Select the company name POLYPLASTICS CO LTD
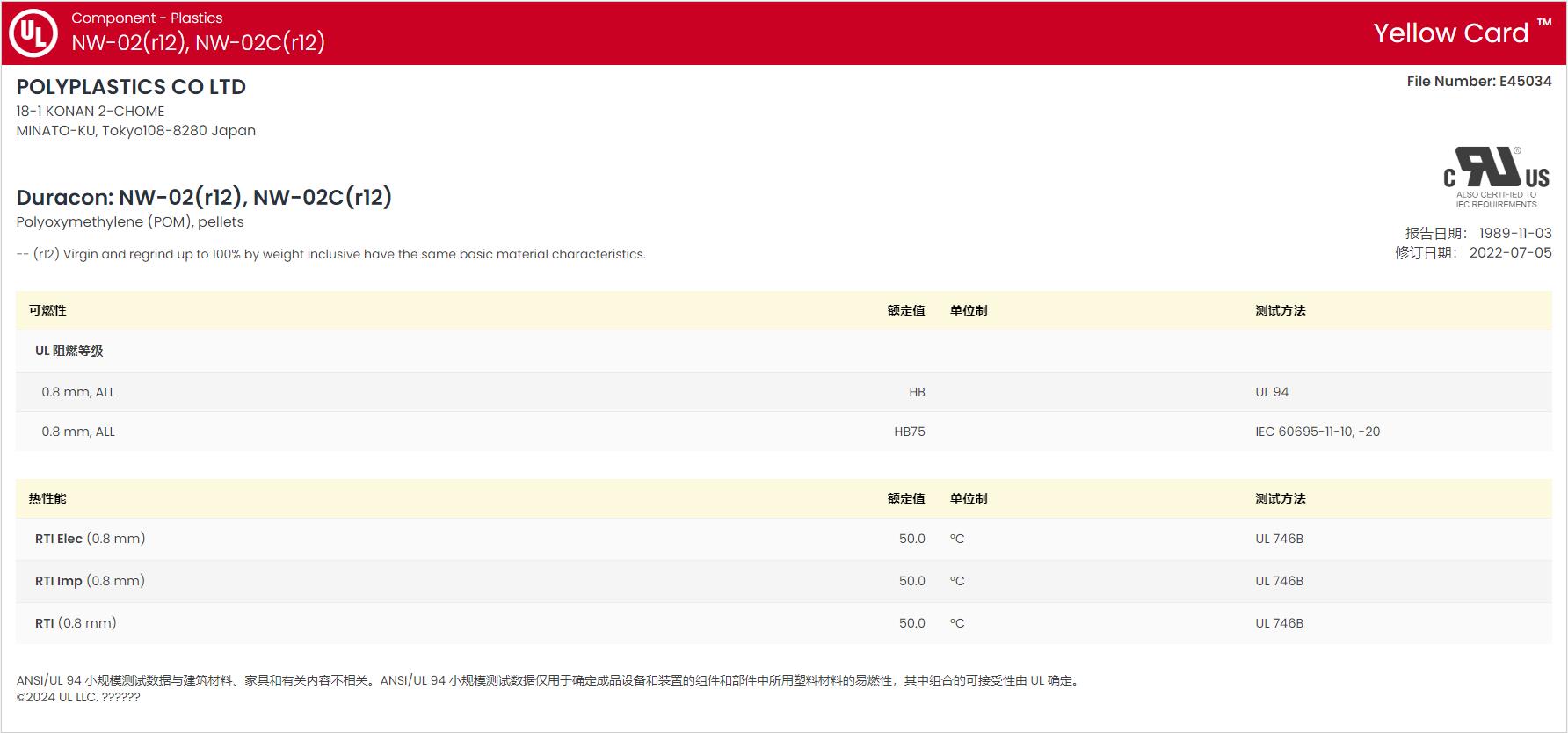1568x733 pixels. point(131,87)
